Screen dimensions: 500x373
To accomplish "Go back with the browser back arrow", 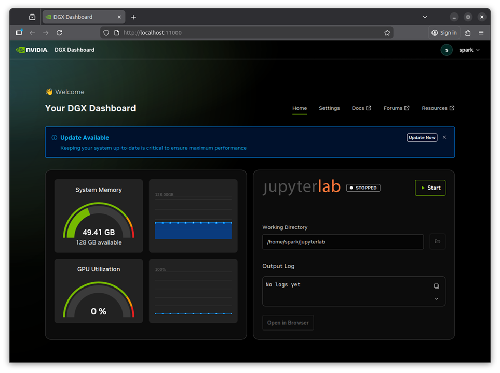I will coord(32,33).
